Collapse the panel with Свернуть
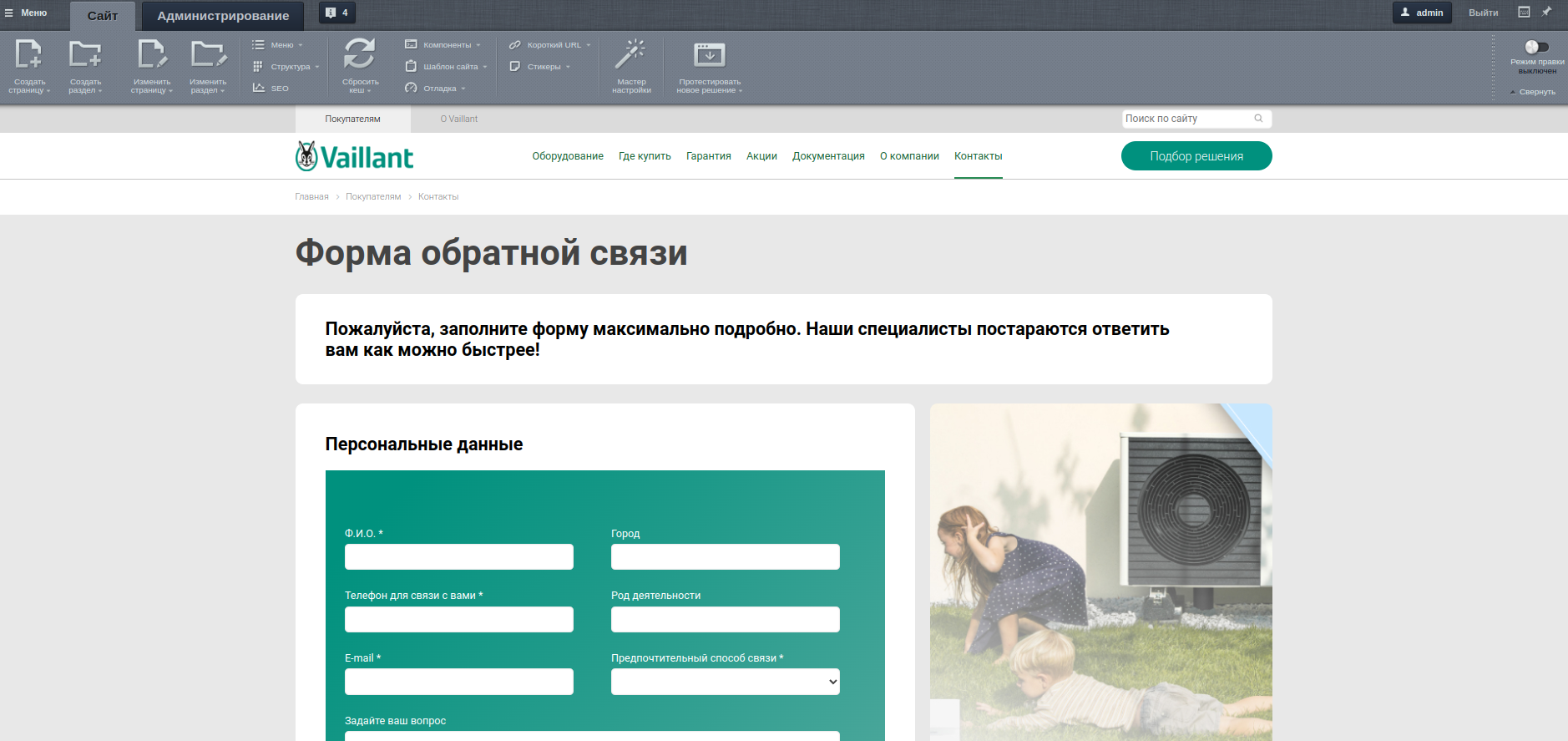The image size is (1568, 741). coord(1533,92)
